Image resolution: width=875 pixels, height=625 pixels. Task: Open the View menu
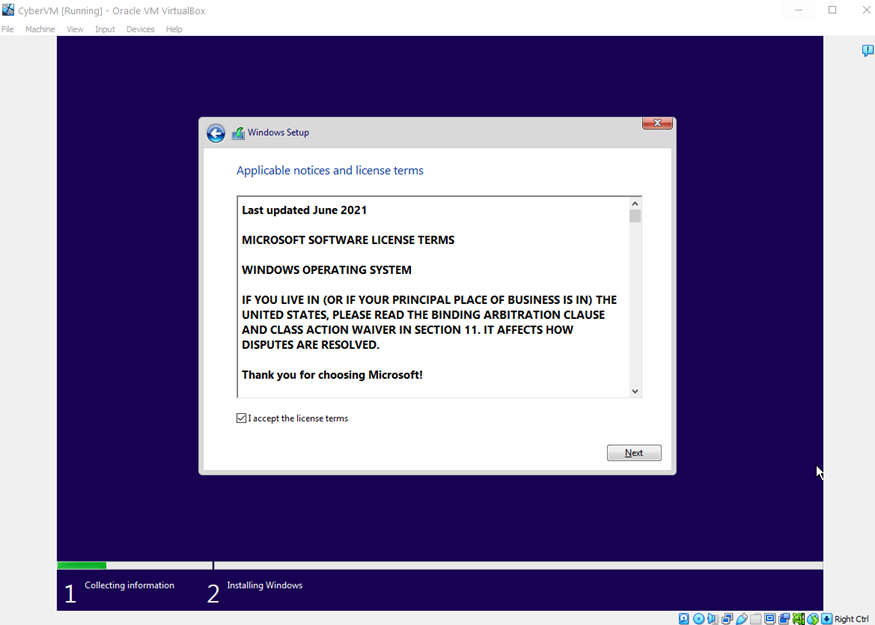tap(75, 29)
